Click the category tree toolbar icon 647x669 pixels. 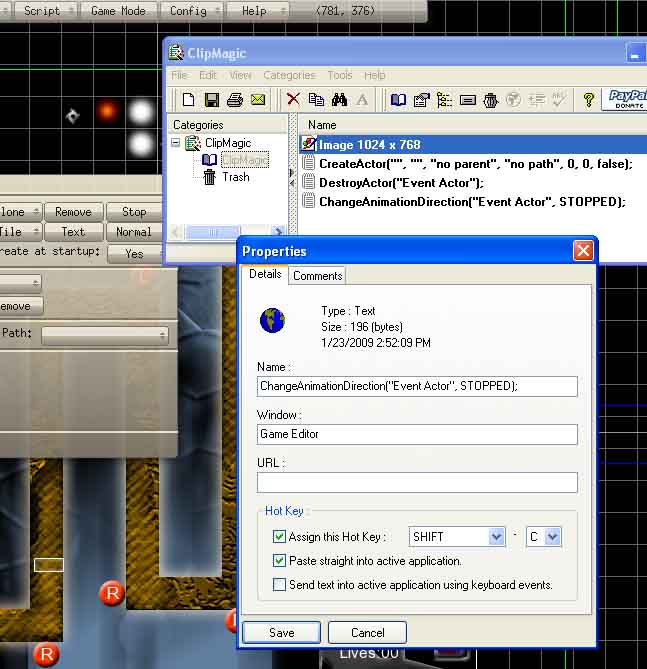coord(444,100)
